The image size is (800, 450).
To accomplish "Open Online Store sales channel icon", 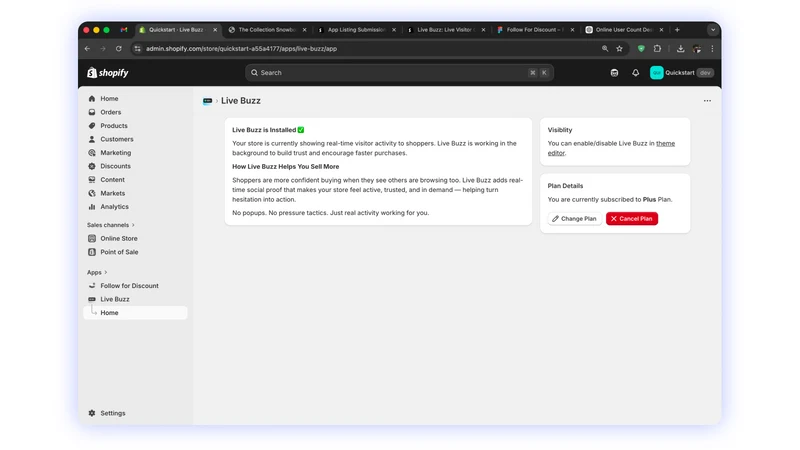I will coord(92,238).
